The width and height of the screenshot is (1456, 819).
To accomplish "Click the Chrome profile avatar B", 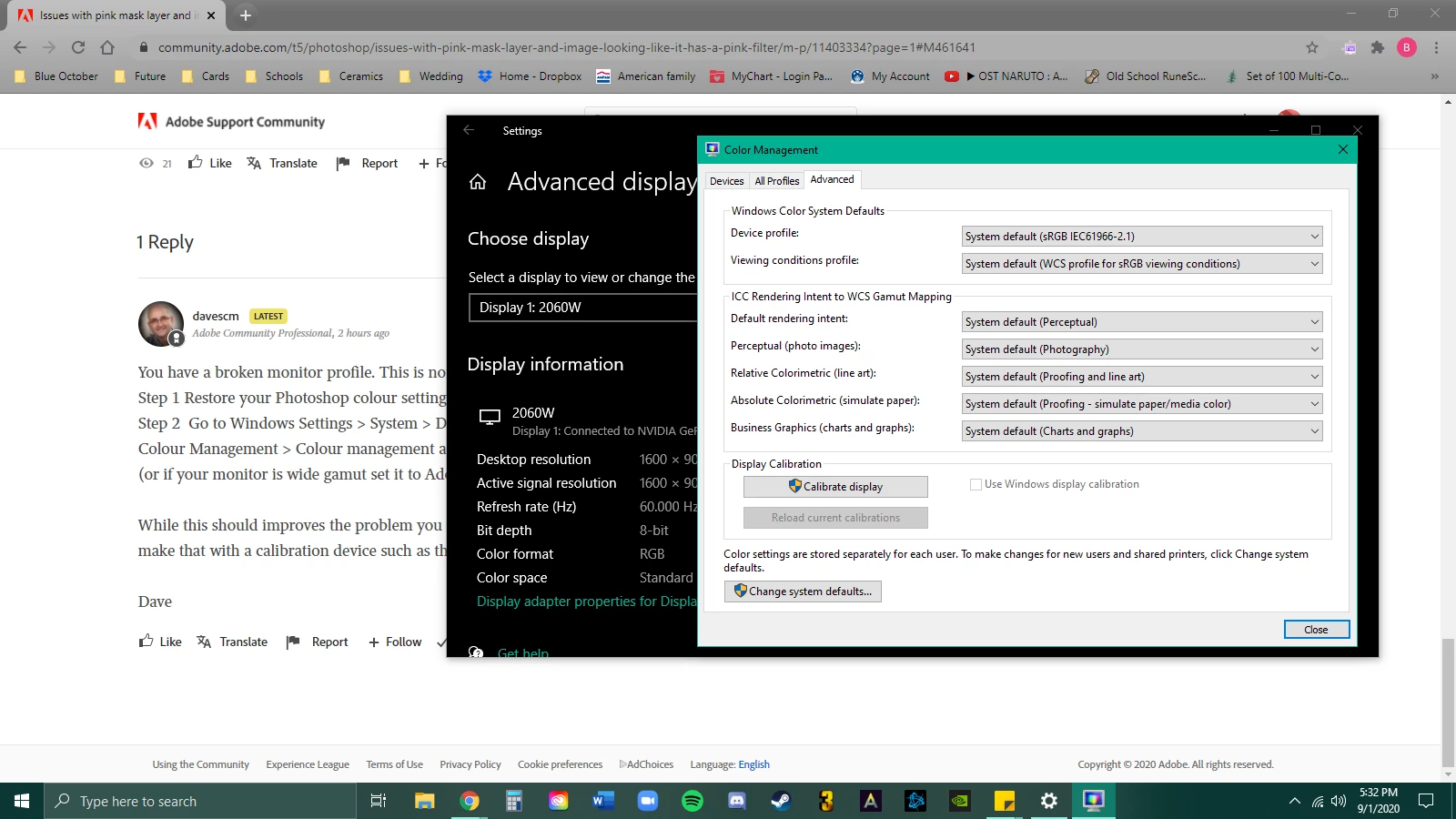I will (x=1407, y=47).
